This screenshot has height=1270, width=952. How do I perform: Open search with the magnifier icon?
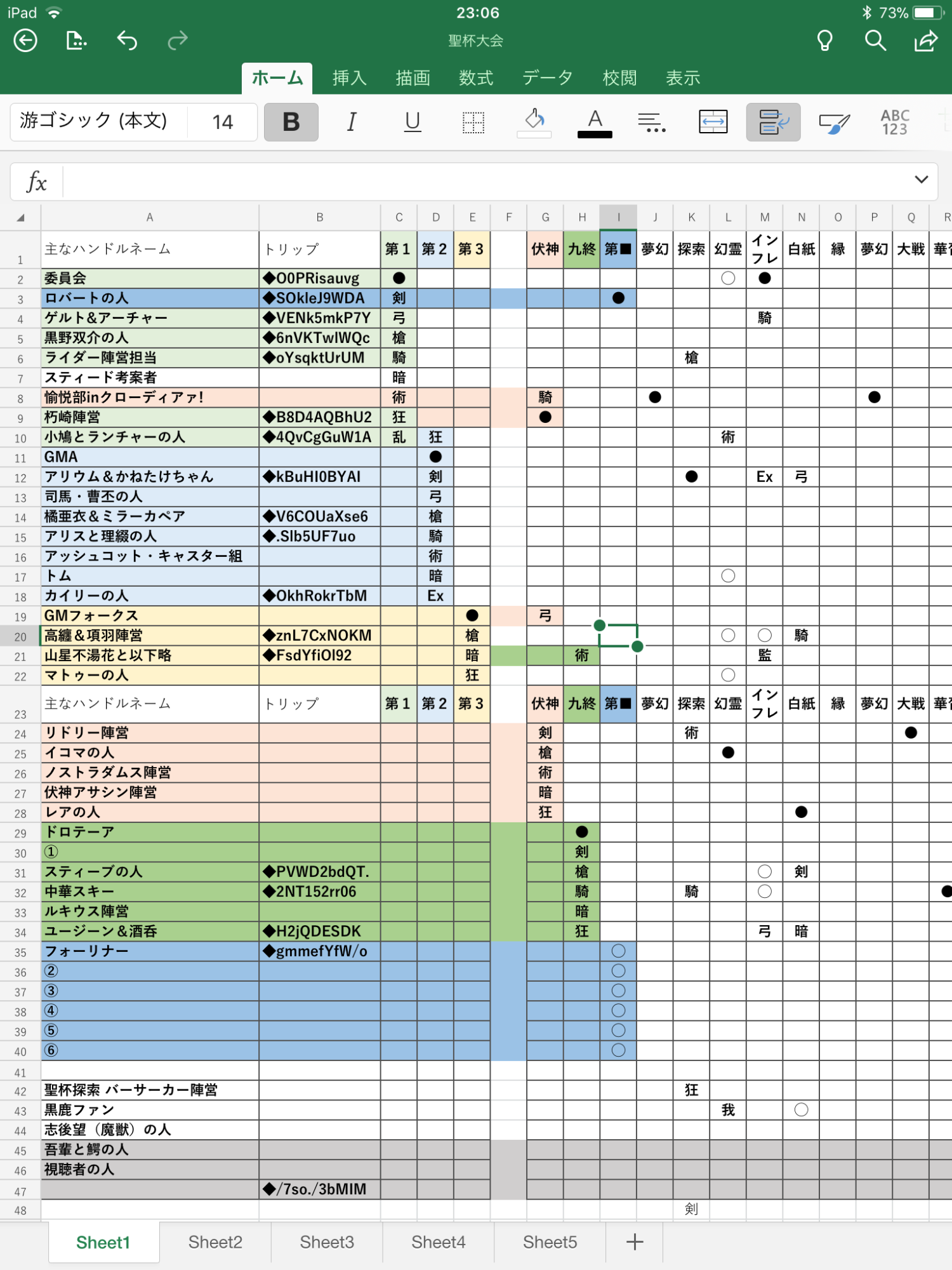tap(875, 41)
